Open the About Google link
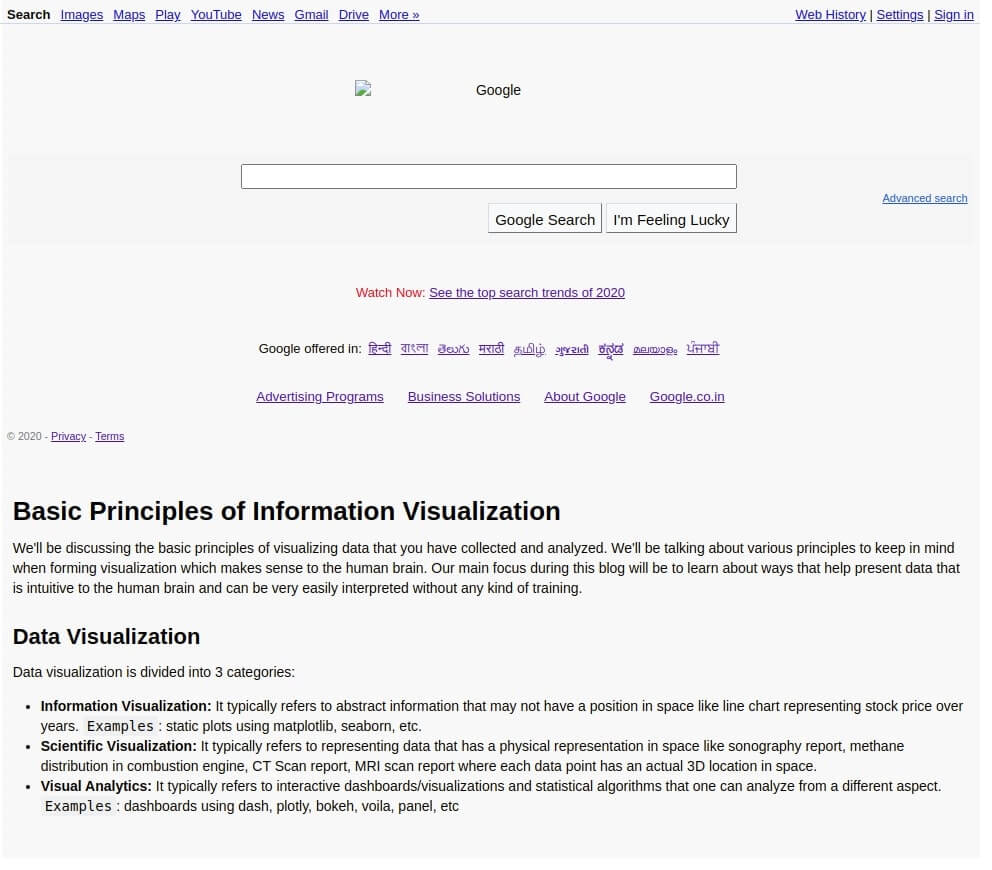 click(x=585, y=397)
